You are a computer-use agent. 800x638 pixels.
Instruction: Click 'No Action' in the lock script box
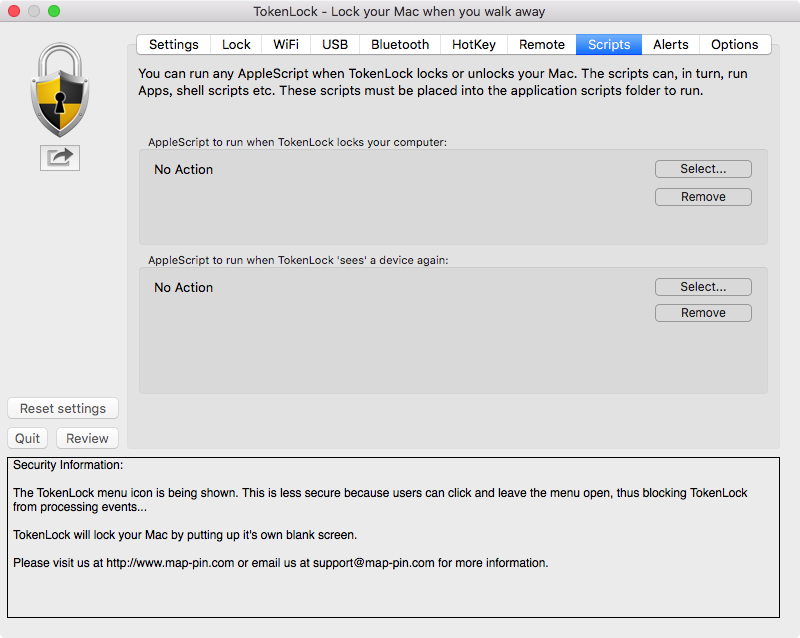(184, 169)
